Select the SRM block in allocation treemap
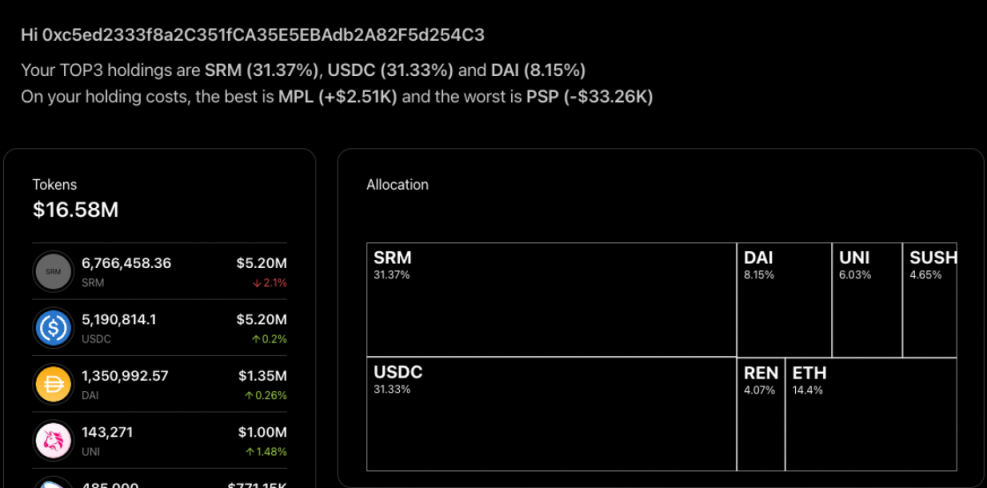The height and width of the screenshot is (488, 987). pos(551,299)
